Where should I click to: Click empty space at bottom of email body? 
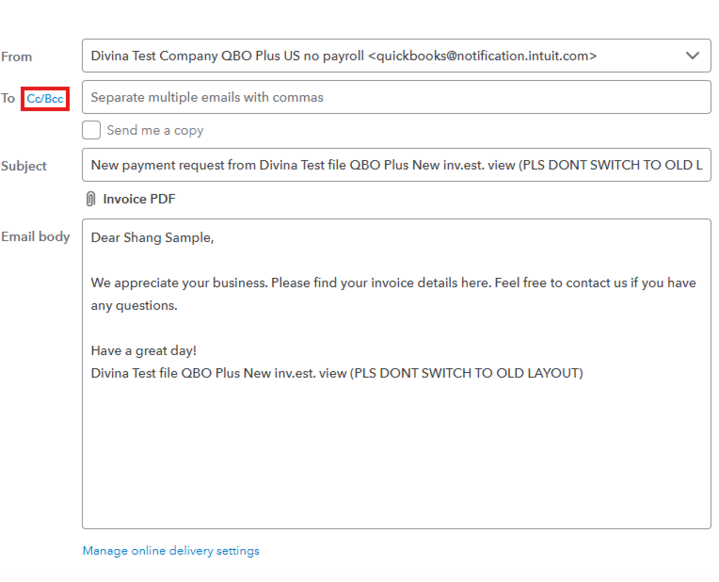coord(396,470)
